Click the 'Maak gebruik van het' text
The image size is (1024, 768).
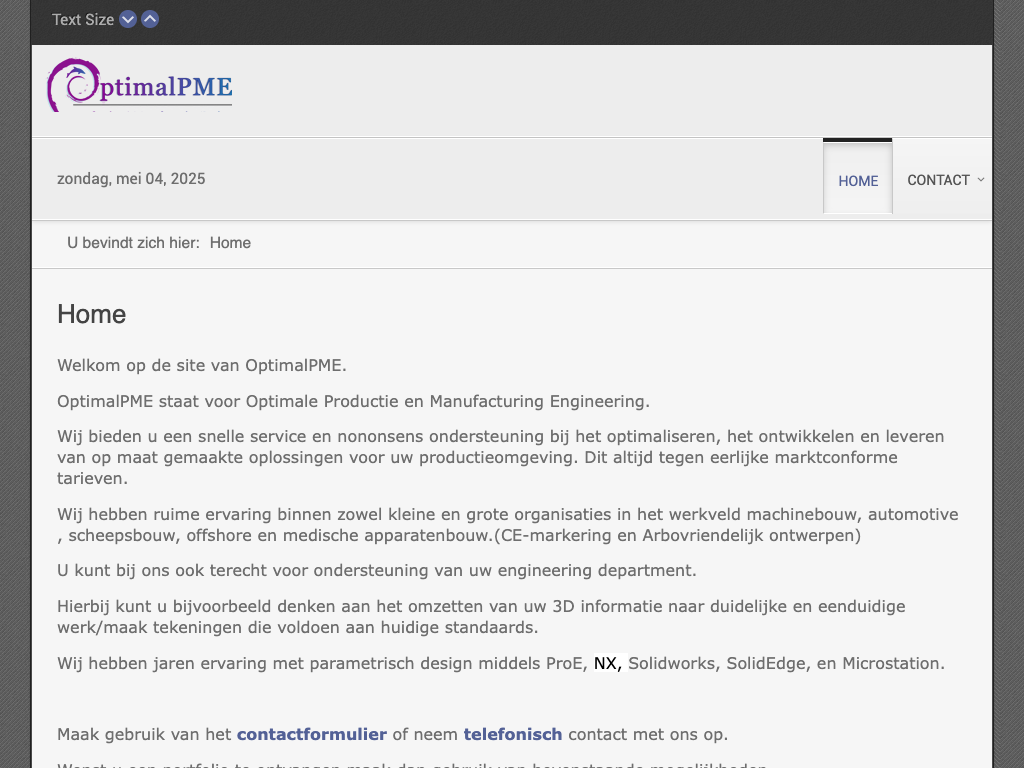pos(144,734)
